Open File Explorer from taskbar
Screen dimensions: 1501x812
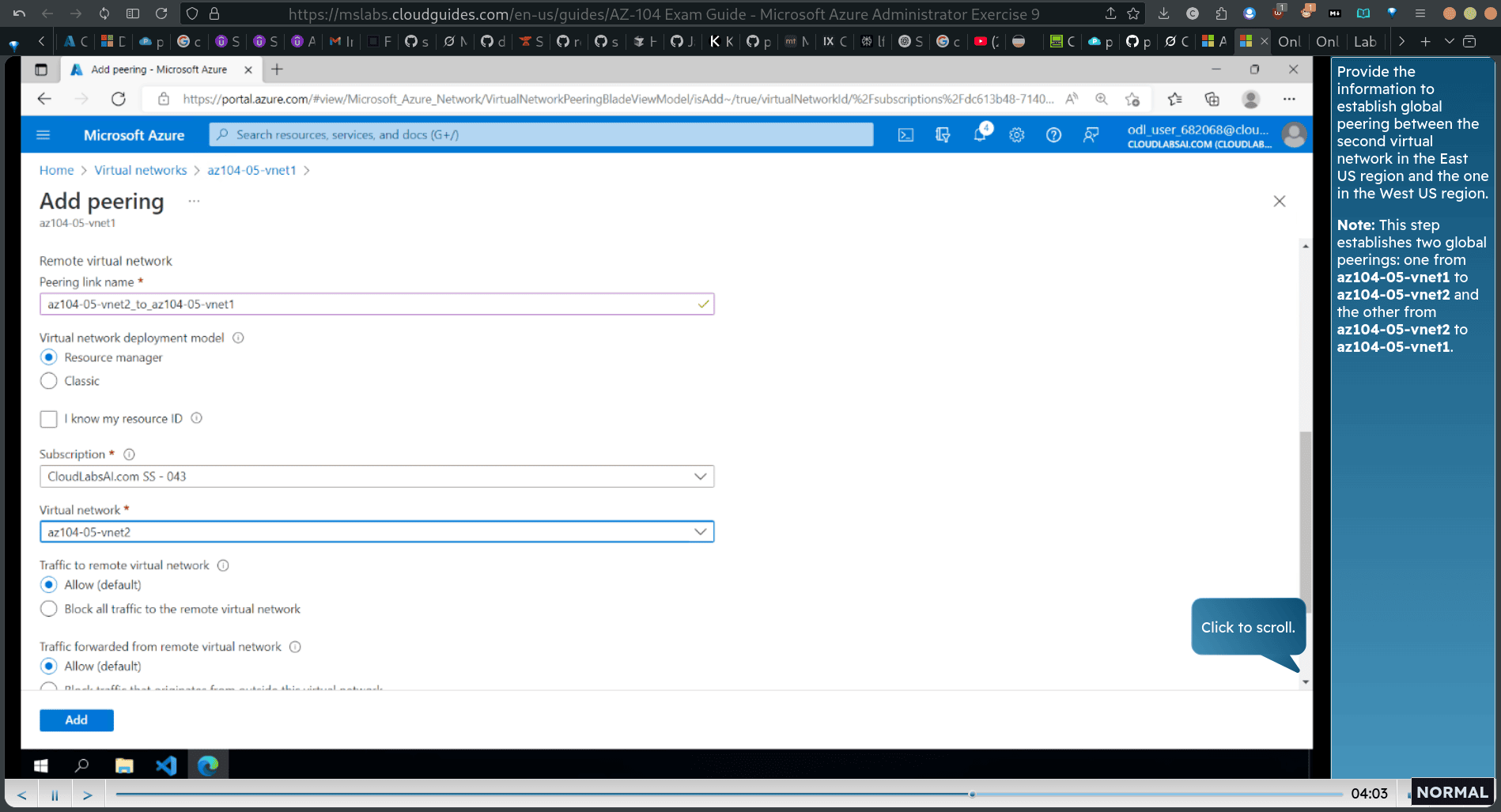pyautogui.click(x=124, y=765)
